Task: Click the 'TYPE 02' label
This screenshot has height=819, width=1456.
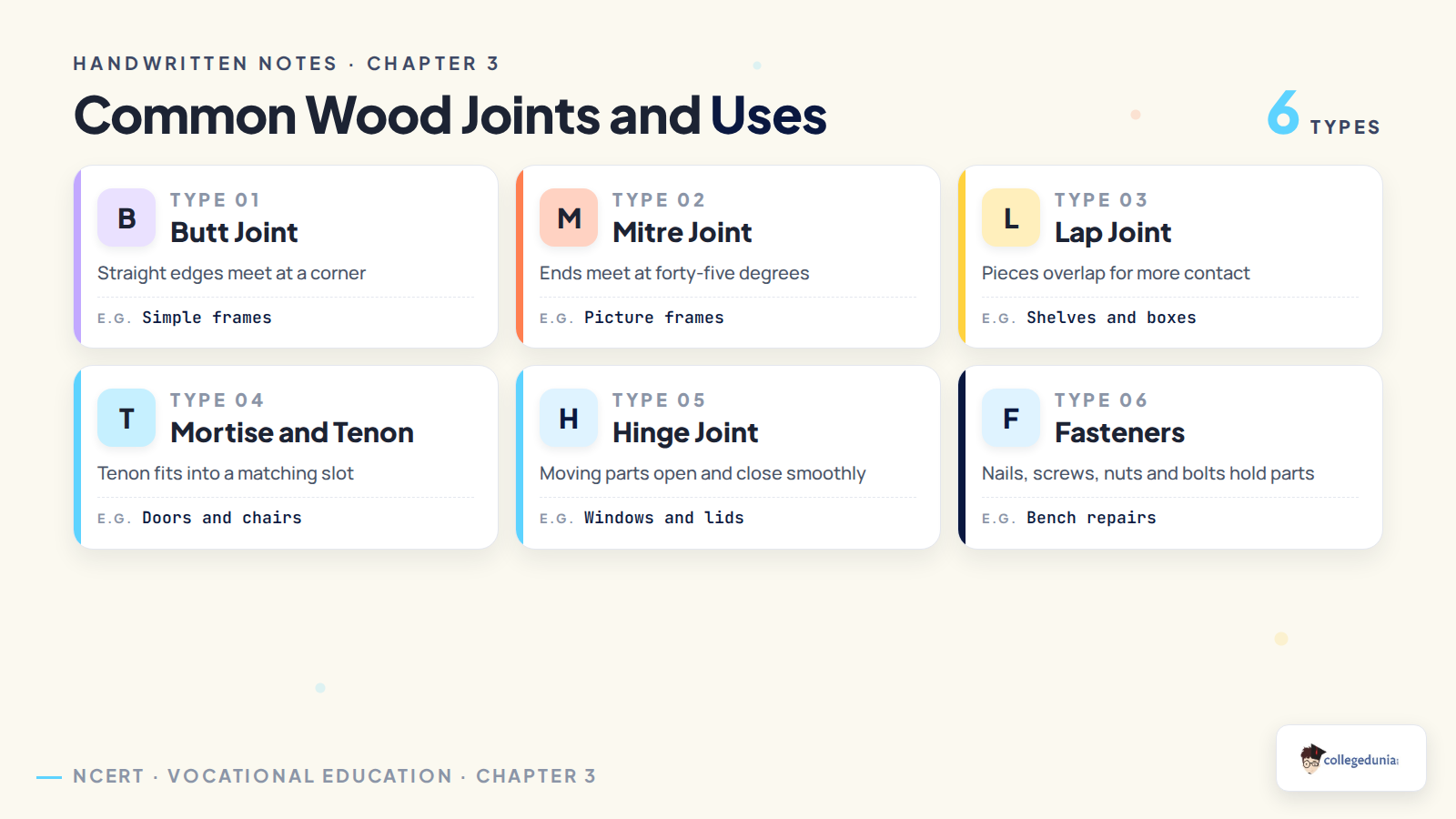Action: click(659, 200)
